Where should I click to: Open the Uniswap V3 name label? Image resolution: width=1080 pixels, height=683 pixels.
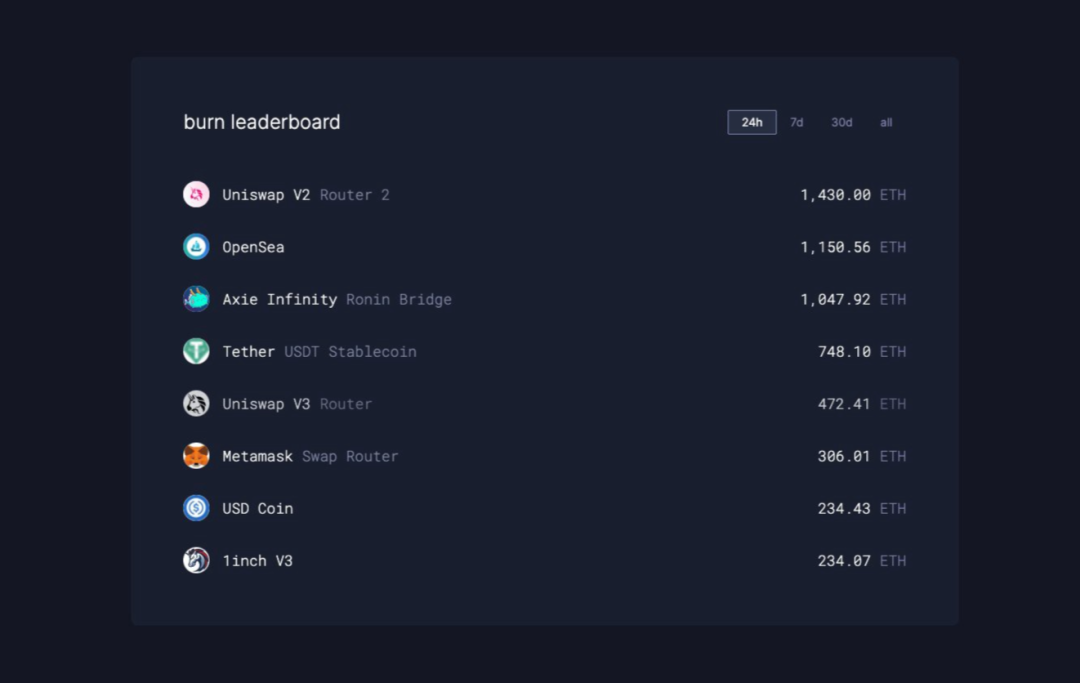pyautogui.click(x=266, y=404)
